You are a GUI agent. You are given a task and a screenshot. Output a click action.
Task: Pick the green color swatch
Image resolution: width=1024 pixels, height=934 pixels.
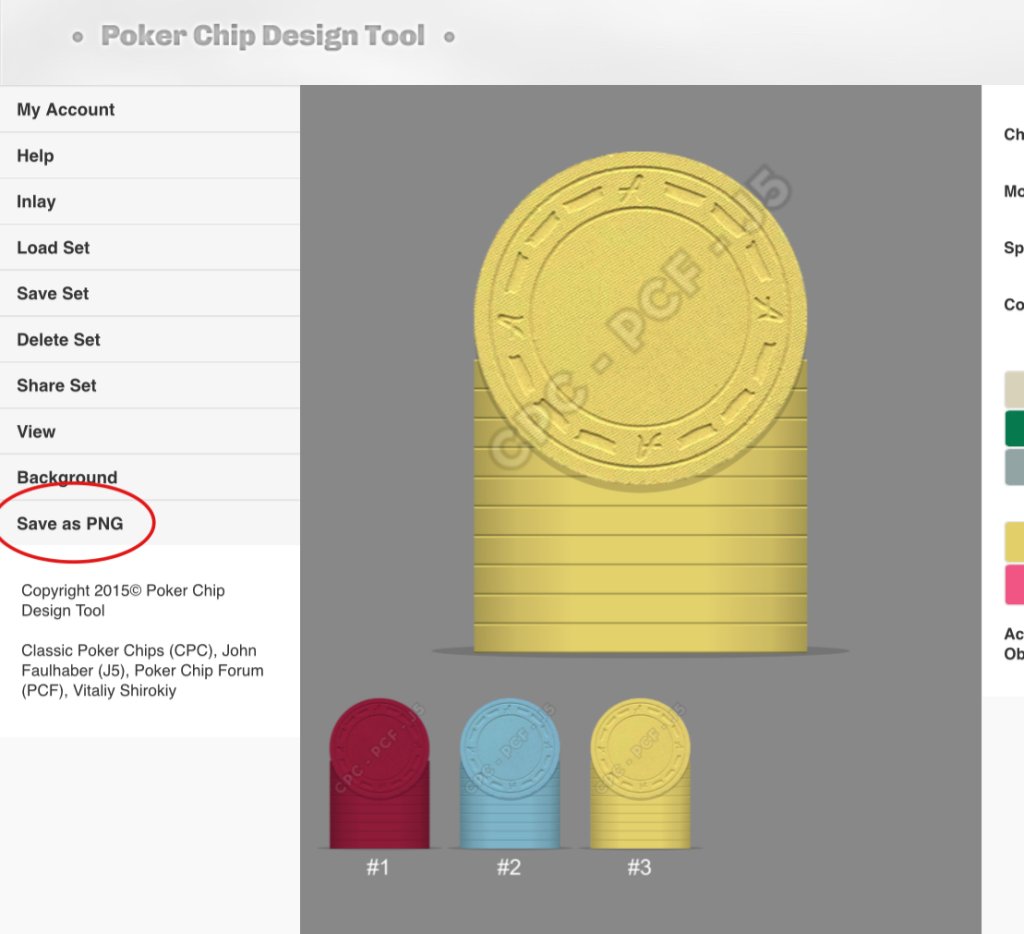(1014, 428)
